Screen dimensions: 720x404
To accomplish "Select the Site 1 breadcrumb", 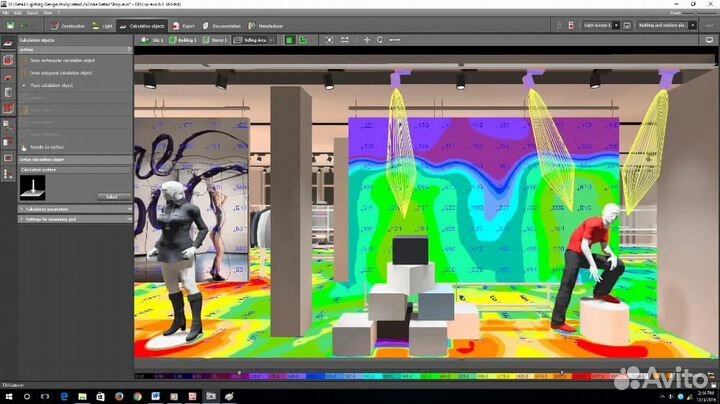I will point(153,40).
